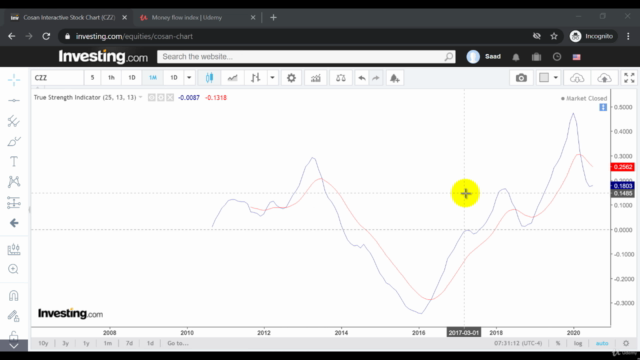Set time range to 1m
Screen dimensions: 640x360
108,343
